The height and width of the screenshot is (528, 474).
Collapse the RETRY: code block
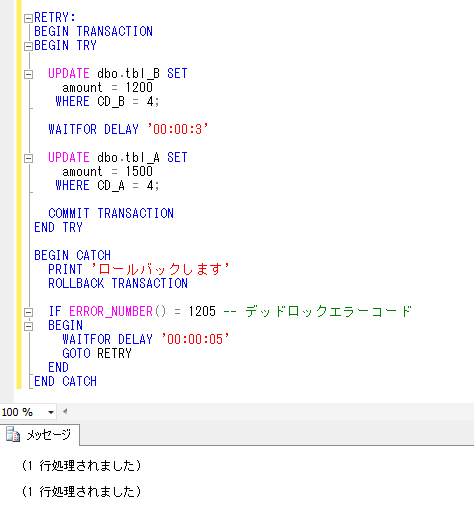(x=29, y=18)
